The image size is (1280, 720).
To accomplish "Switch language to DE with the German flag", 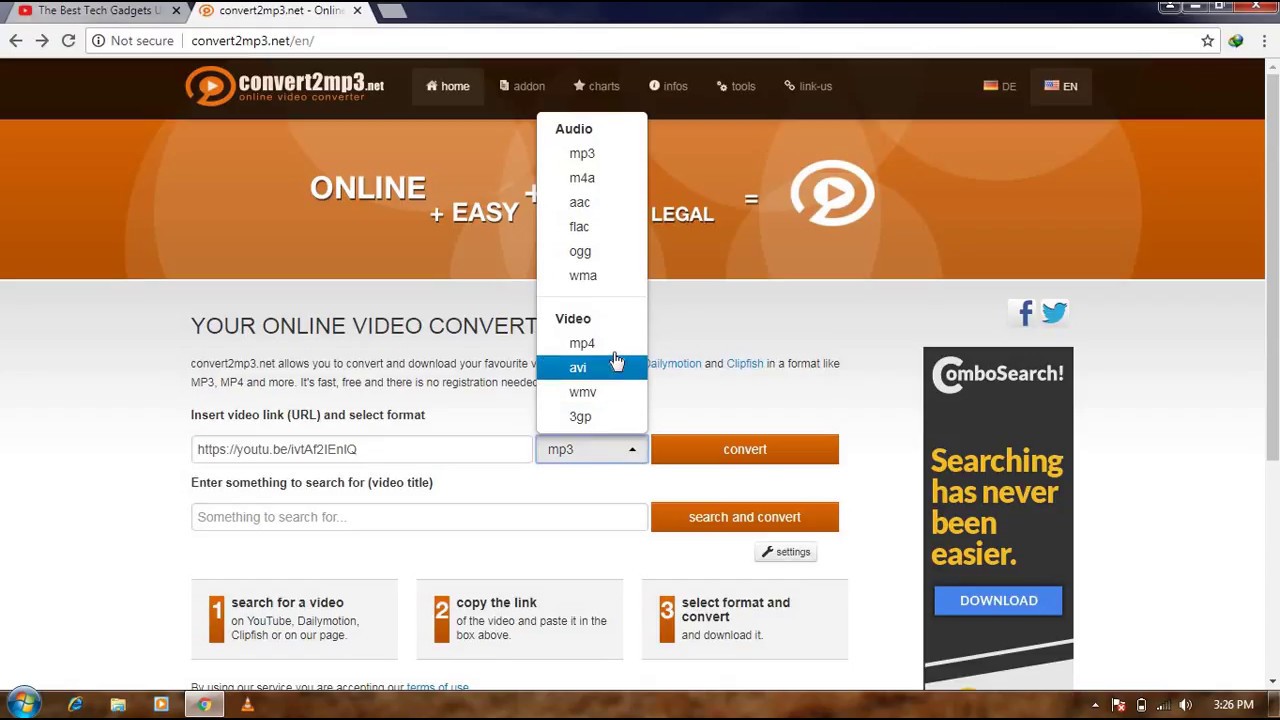I will (x=1000, y=86).
